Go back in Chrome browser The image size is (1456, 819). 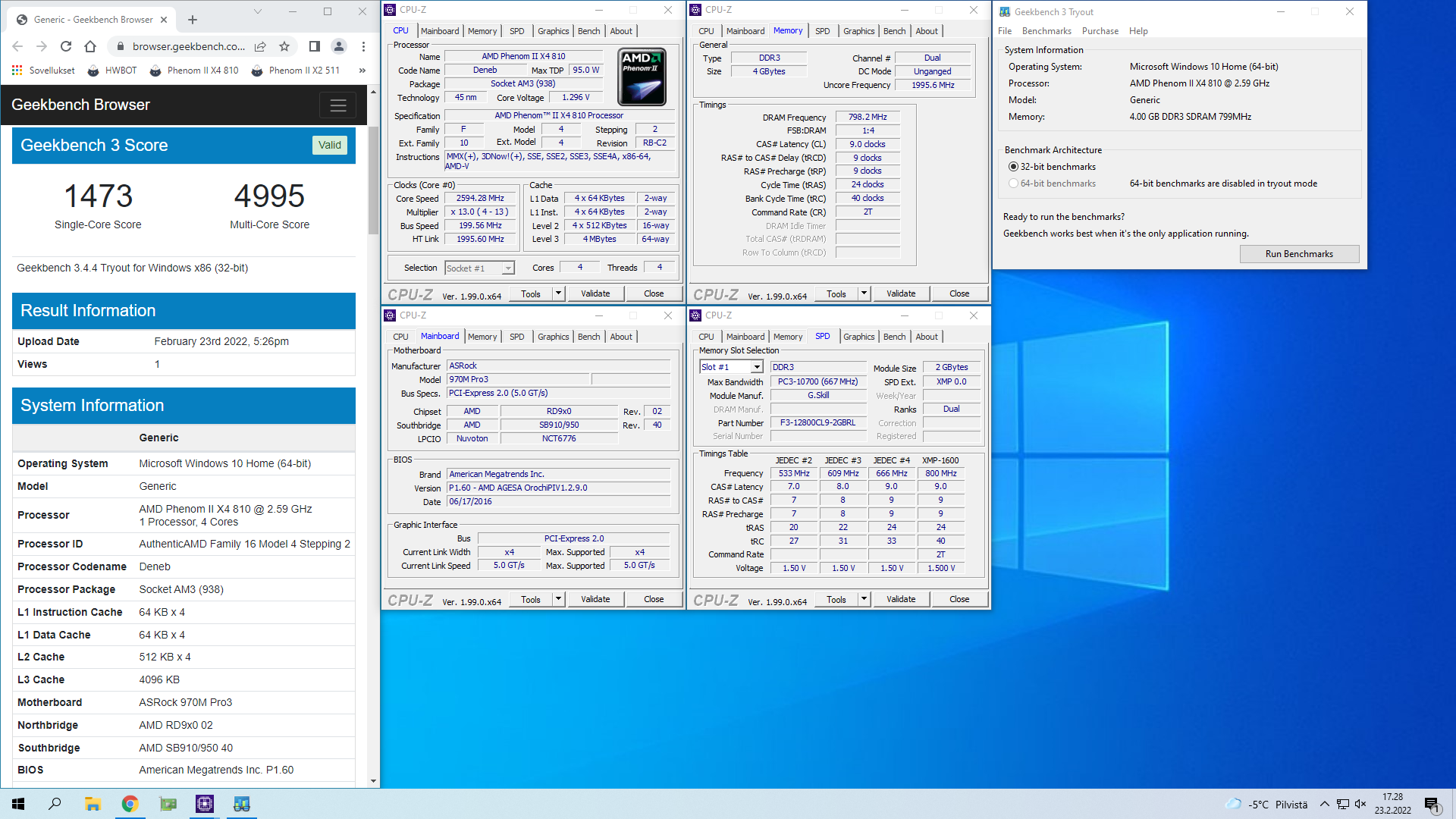pos(17,46)
